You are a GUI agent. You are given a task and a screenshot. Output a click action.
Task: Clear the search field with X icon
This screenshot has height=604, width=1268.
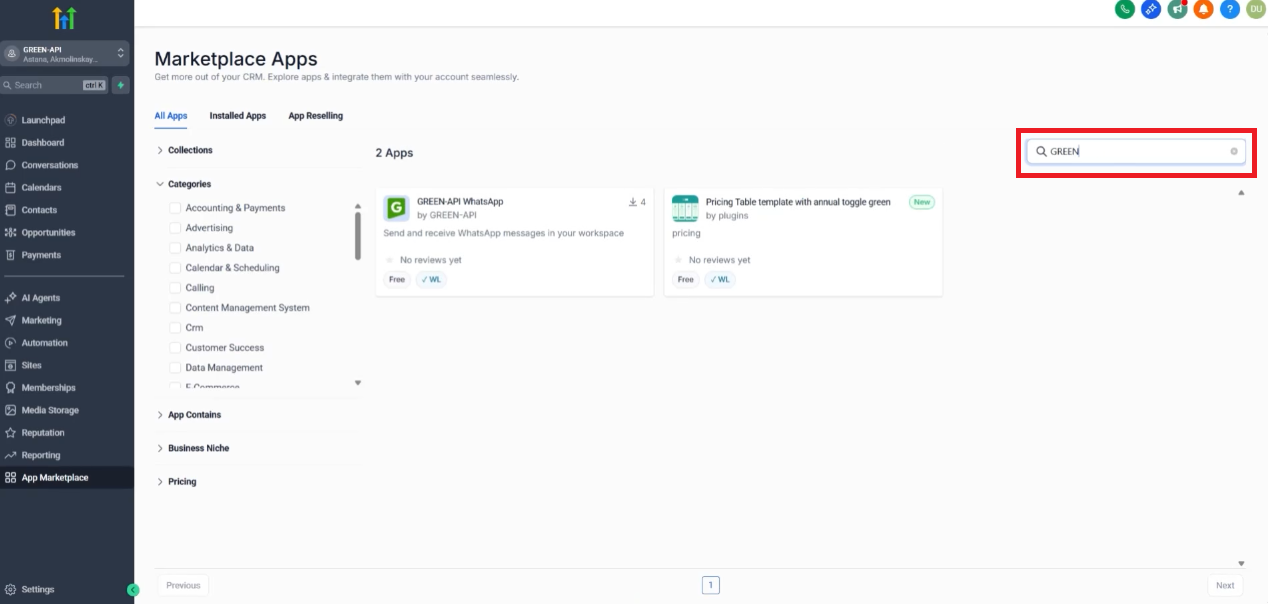1234,152
